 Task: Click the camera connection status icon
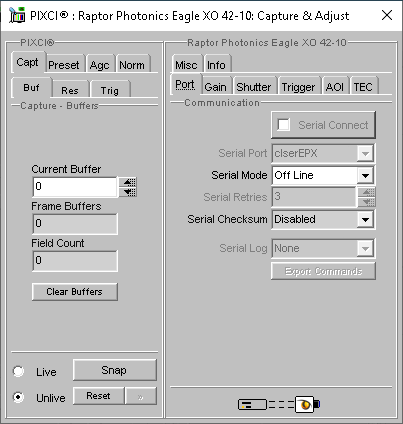tap(279, 404)
